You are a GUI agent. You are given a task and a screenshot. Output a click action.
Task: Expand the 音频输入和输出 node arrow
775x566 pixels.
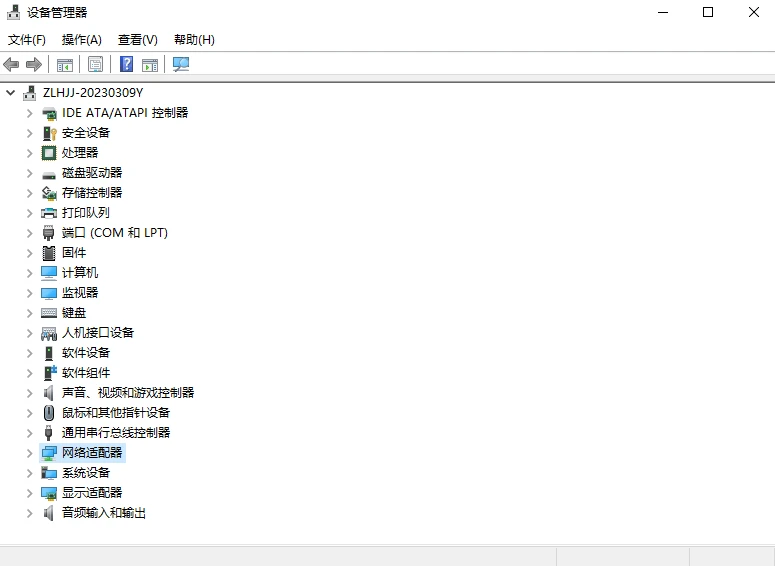pos(30,513)
